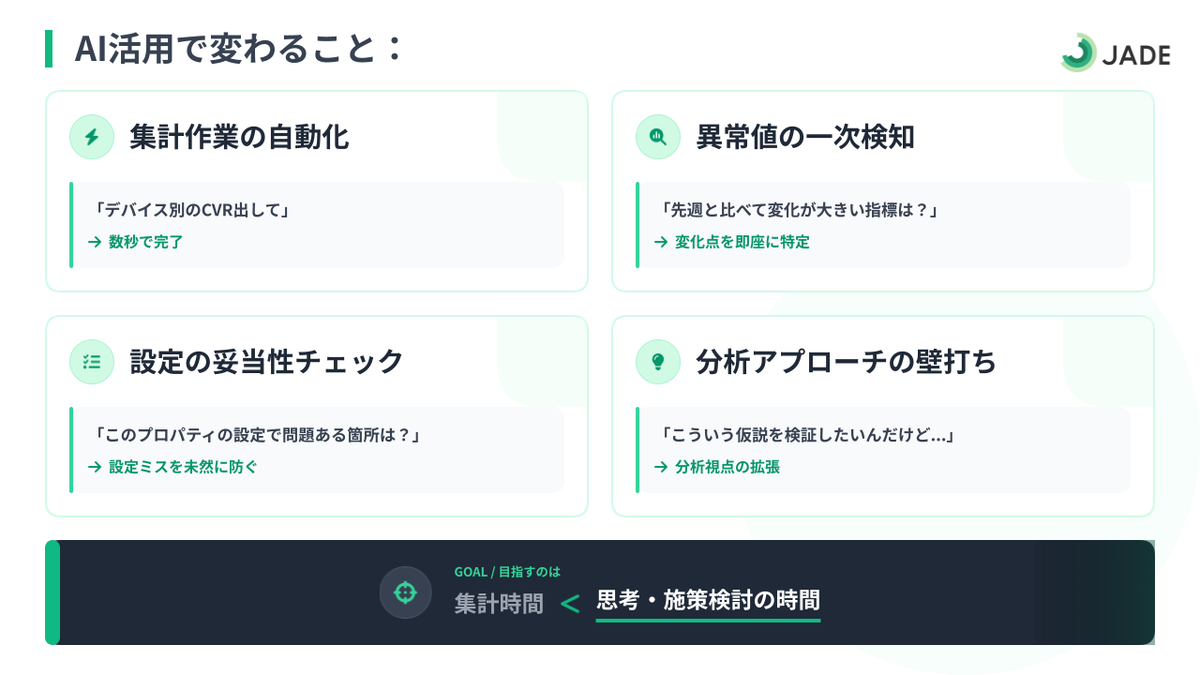This screenshot has height=675, width=1200.
Task: Click the JADE logo icon
Action: (x=1078, y=52)
